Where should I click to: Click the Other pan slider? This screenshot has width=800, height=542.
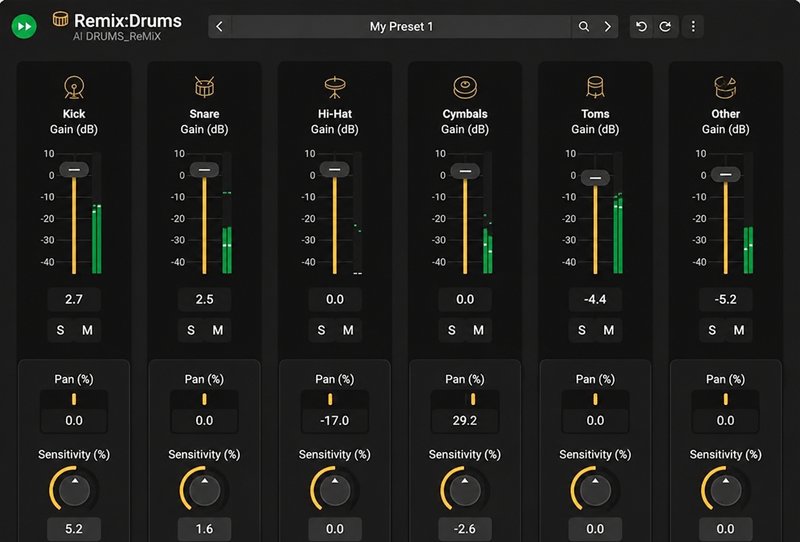click(x=726, y=399)
